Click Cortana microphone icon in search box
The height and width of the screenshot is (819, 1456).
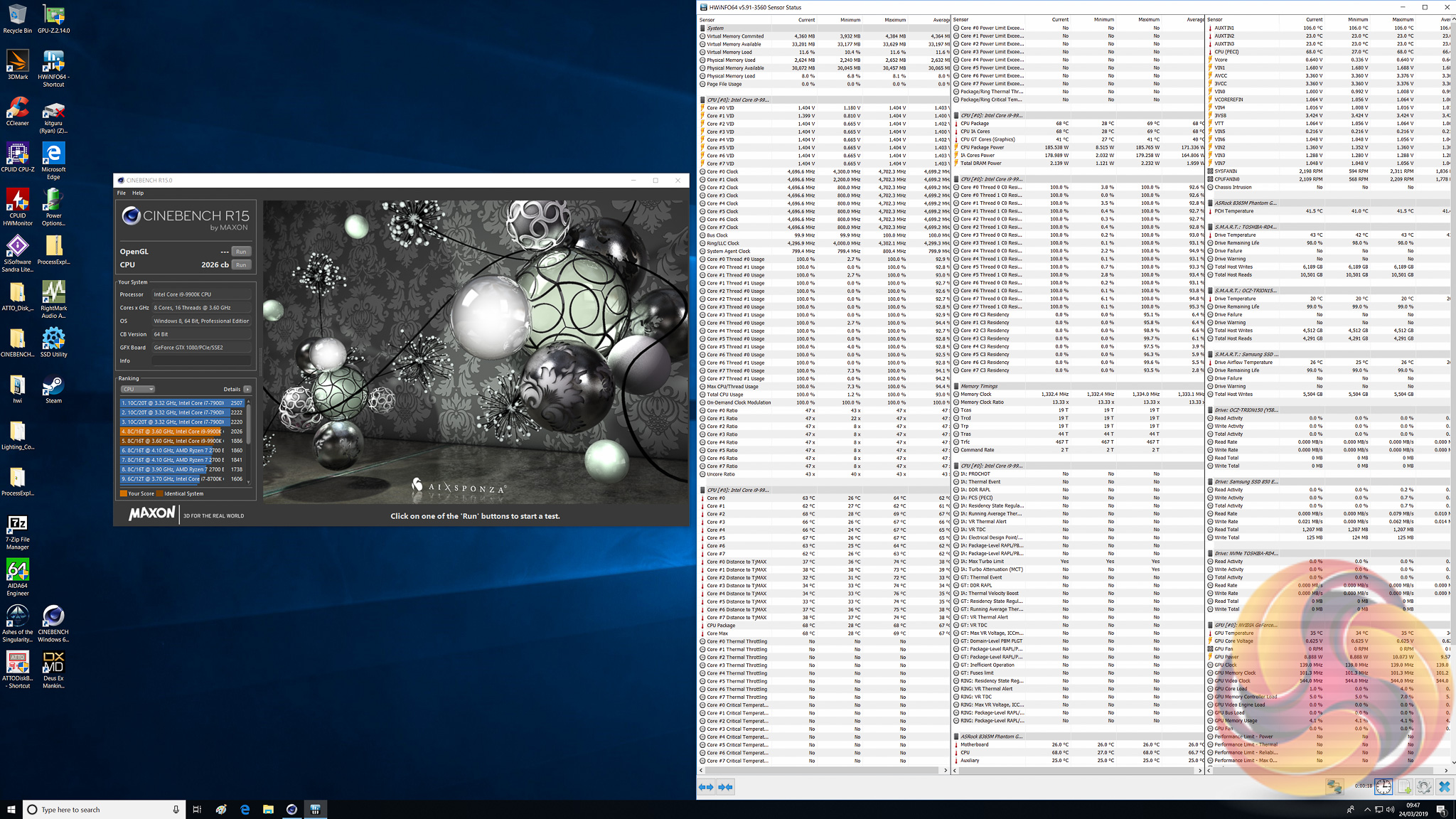[176, 809]
